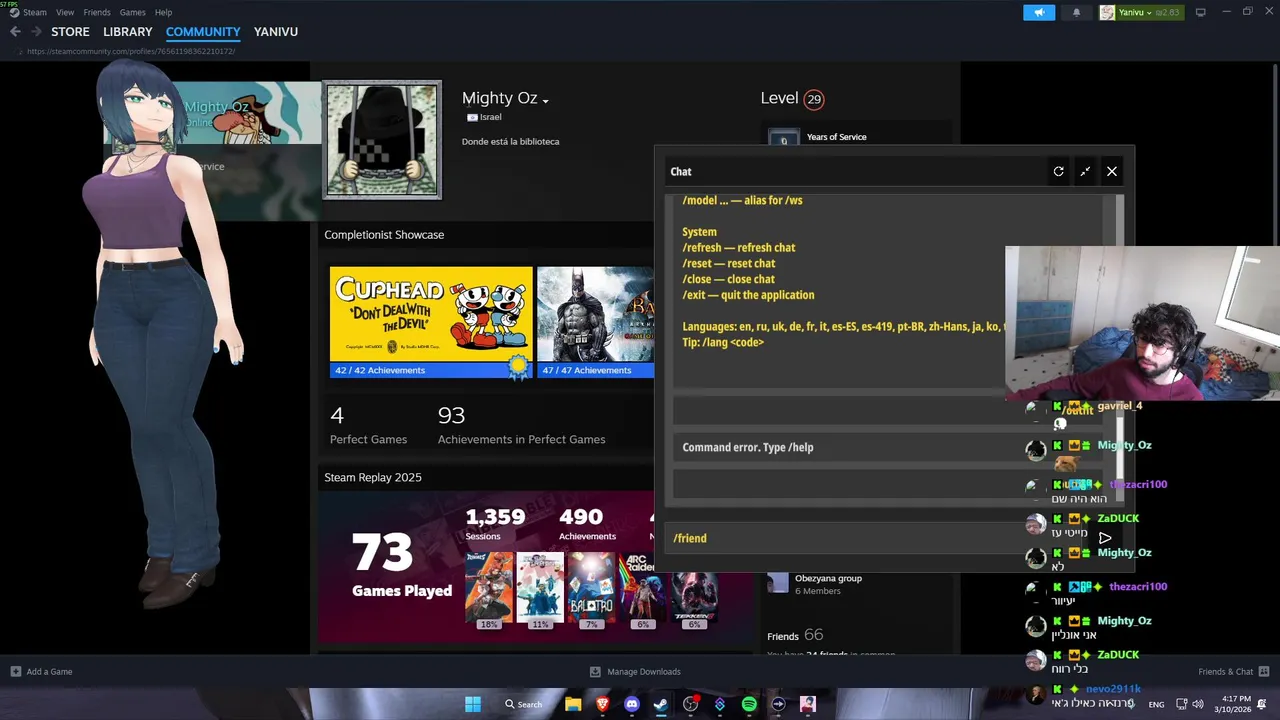Open the Steam notifications bell
The width and height of the screenshot is (1280, 720).
click(x=1076, y=12)
